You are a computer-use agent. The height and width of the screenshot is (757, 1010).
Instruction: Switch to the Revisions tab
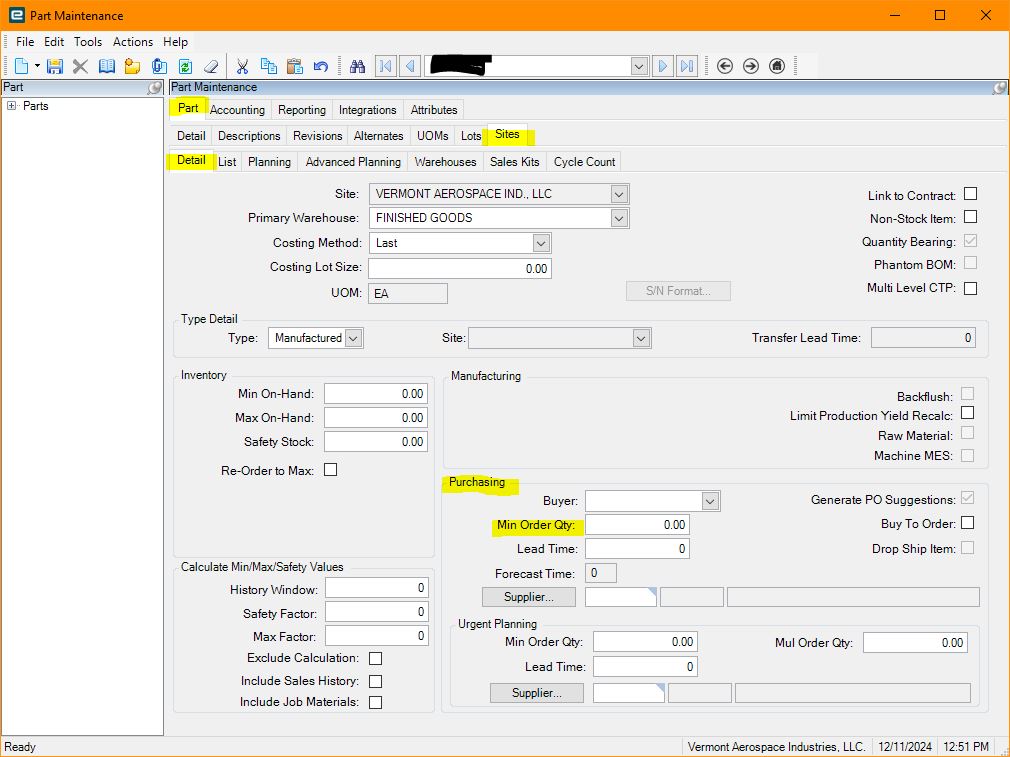click(x=318, y=136)
